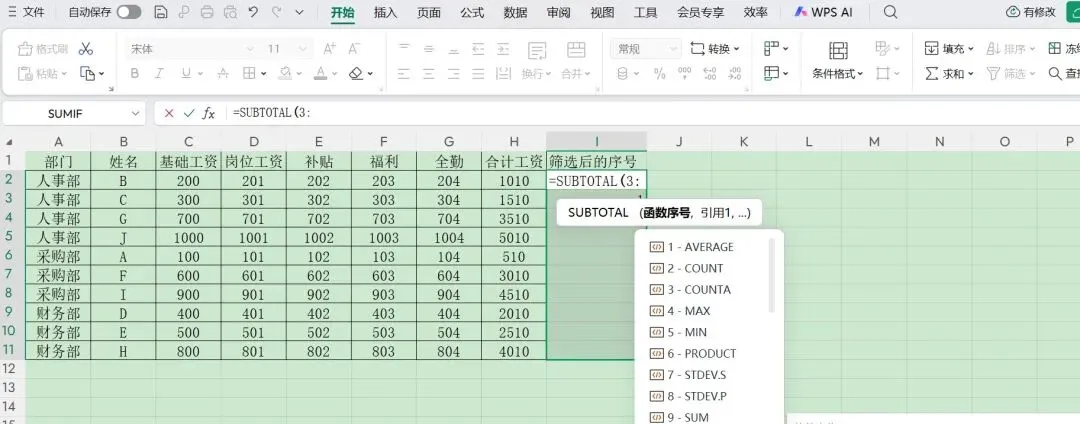Select row header 5
Image resolution: width=1080 pixels, height=424 pixels.
click(x=10, y=237)
